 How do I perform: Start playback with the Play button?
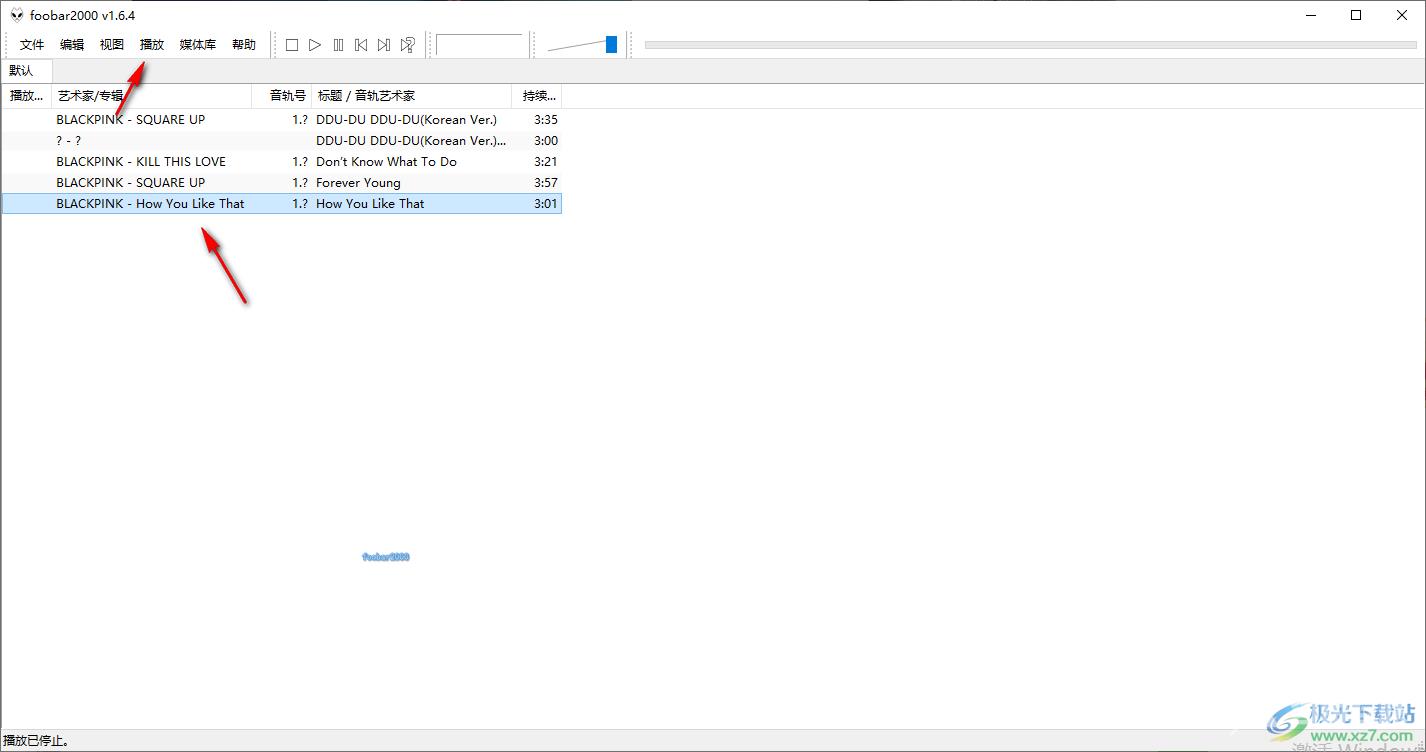pos(315,45)
